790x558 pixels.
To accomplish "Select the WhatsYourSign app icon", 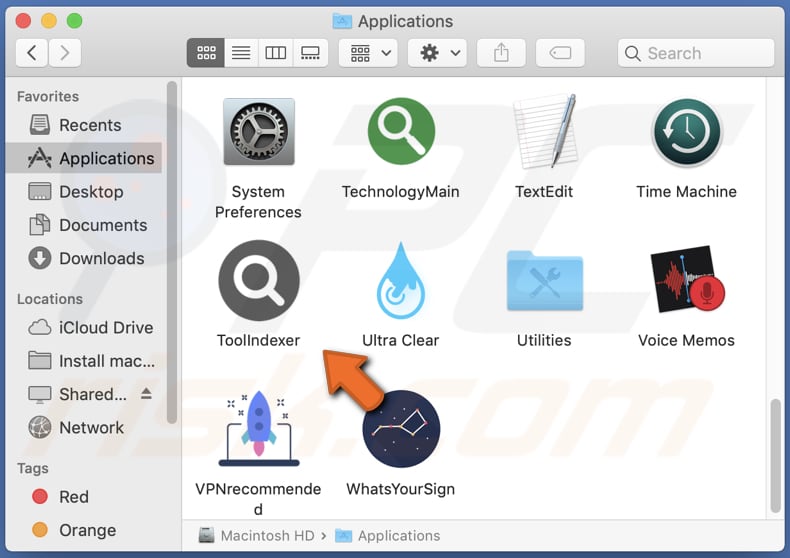I will [x=401, y=429].
